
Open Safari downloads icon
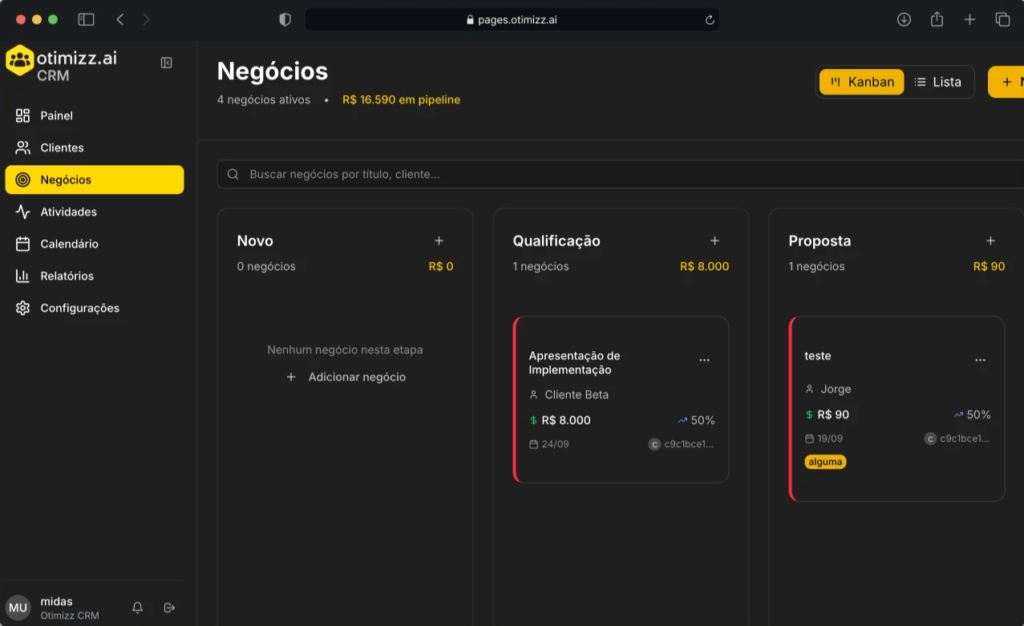[x=904, y=19]
